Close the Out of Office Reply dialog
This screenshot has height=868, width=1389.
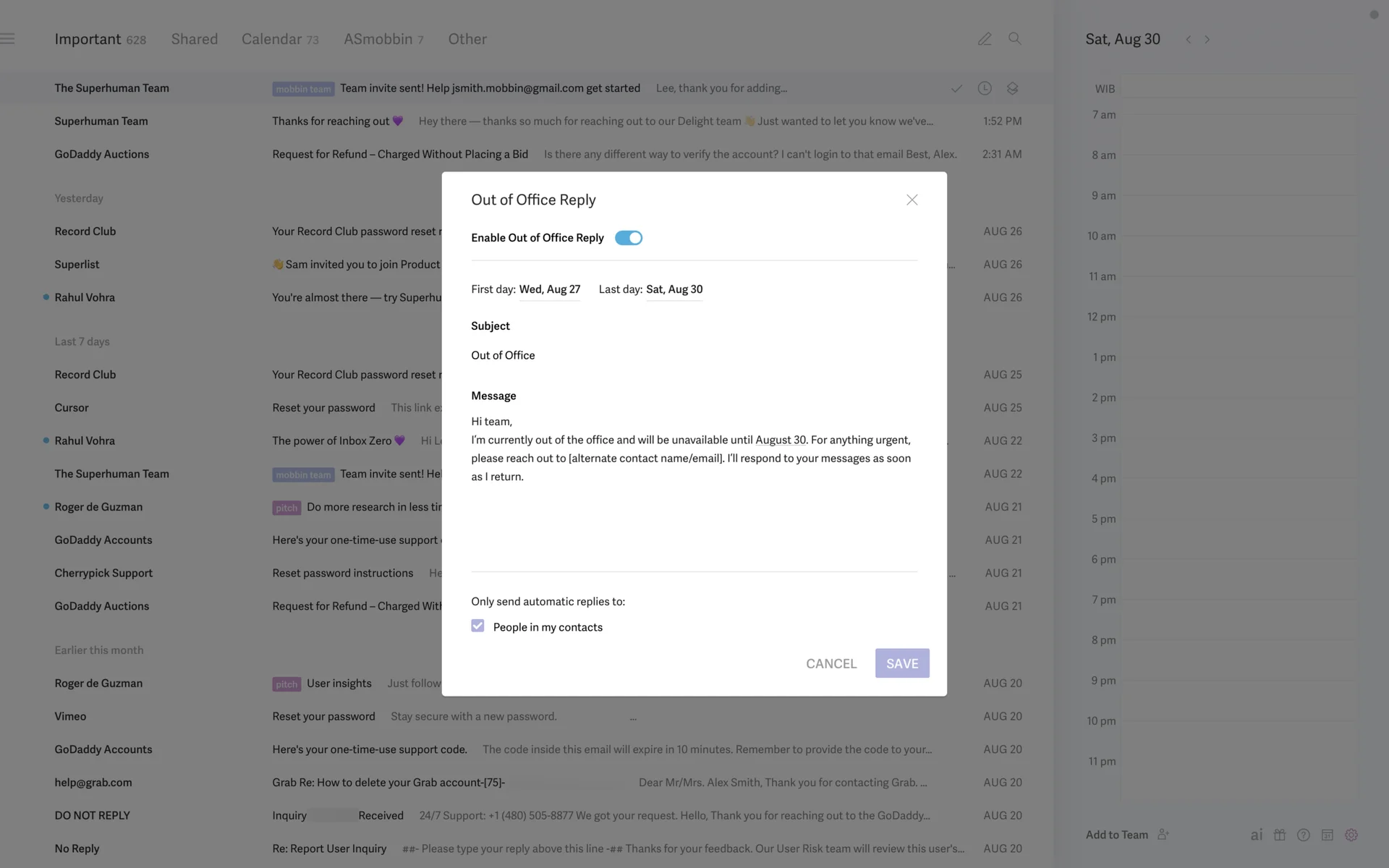click(912, 200)
